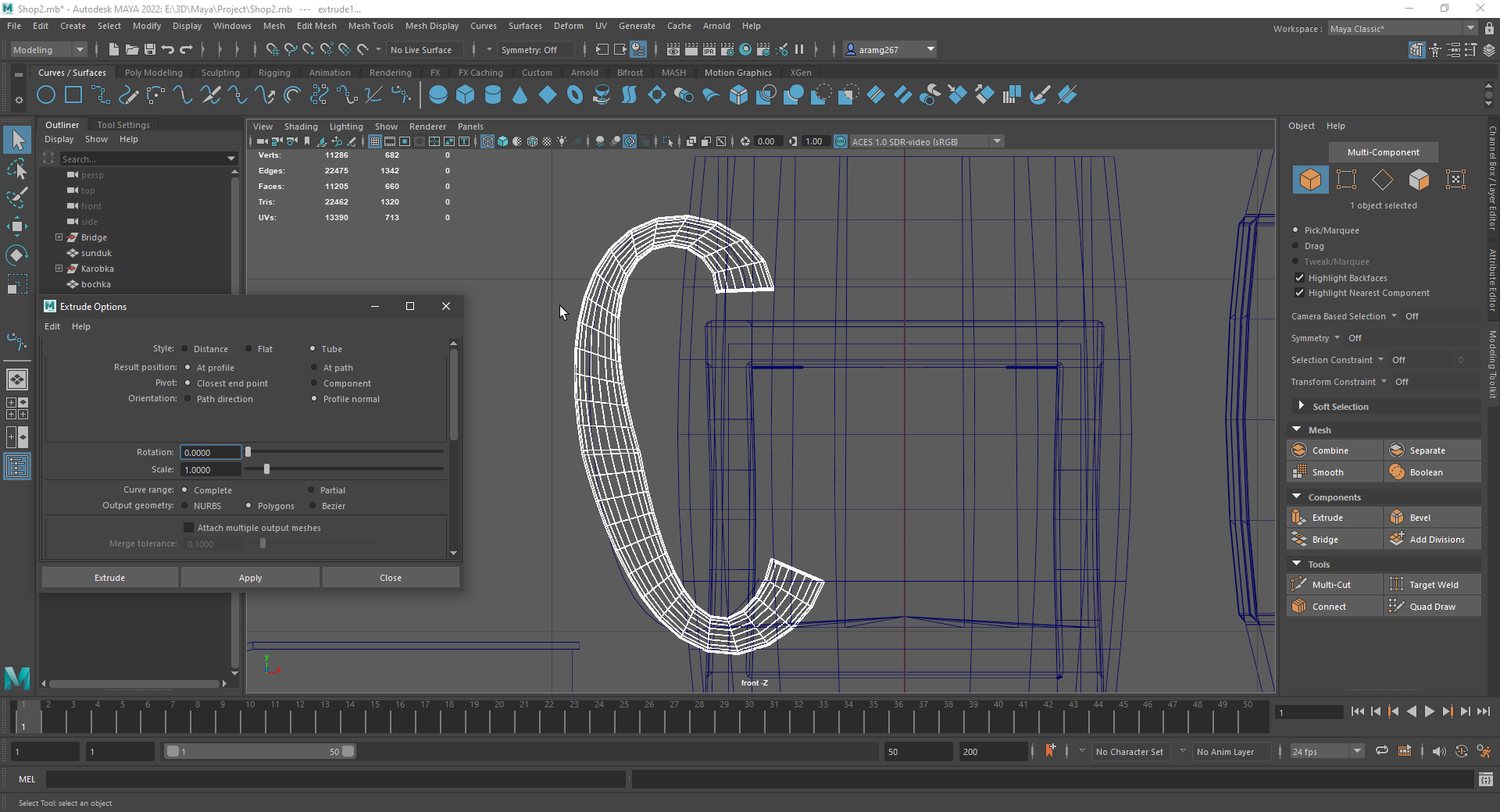Switch to the Poly Modeling shelf tab
This screenshot has height=812, width=1500.
pyautogui.click(x=154, y=73)
